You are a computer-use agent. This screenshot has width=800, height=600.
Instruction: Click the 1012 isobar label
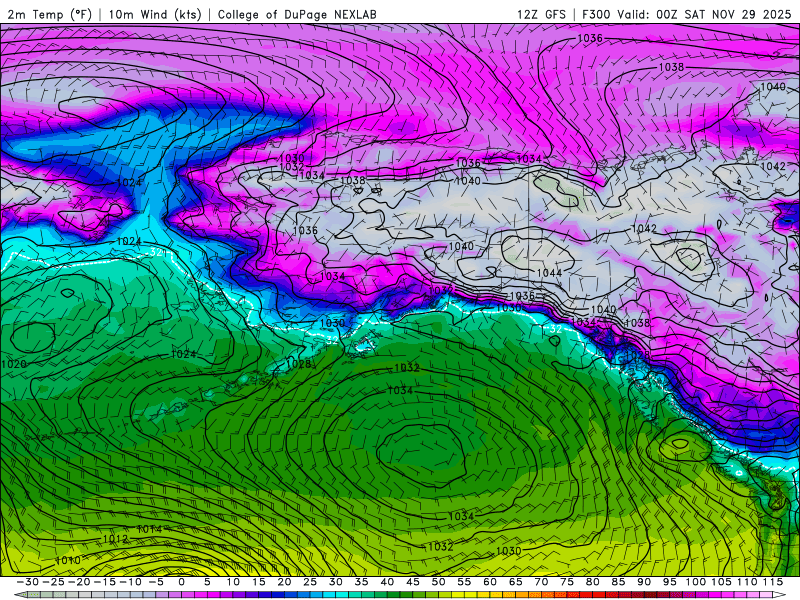coord(115,539)
